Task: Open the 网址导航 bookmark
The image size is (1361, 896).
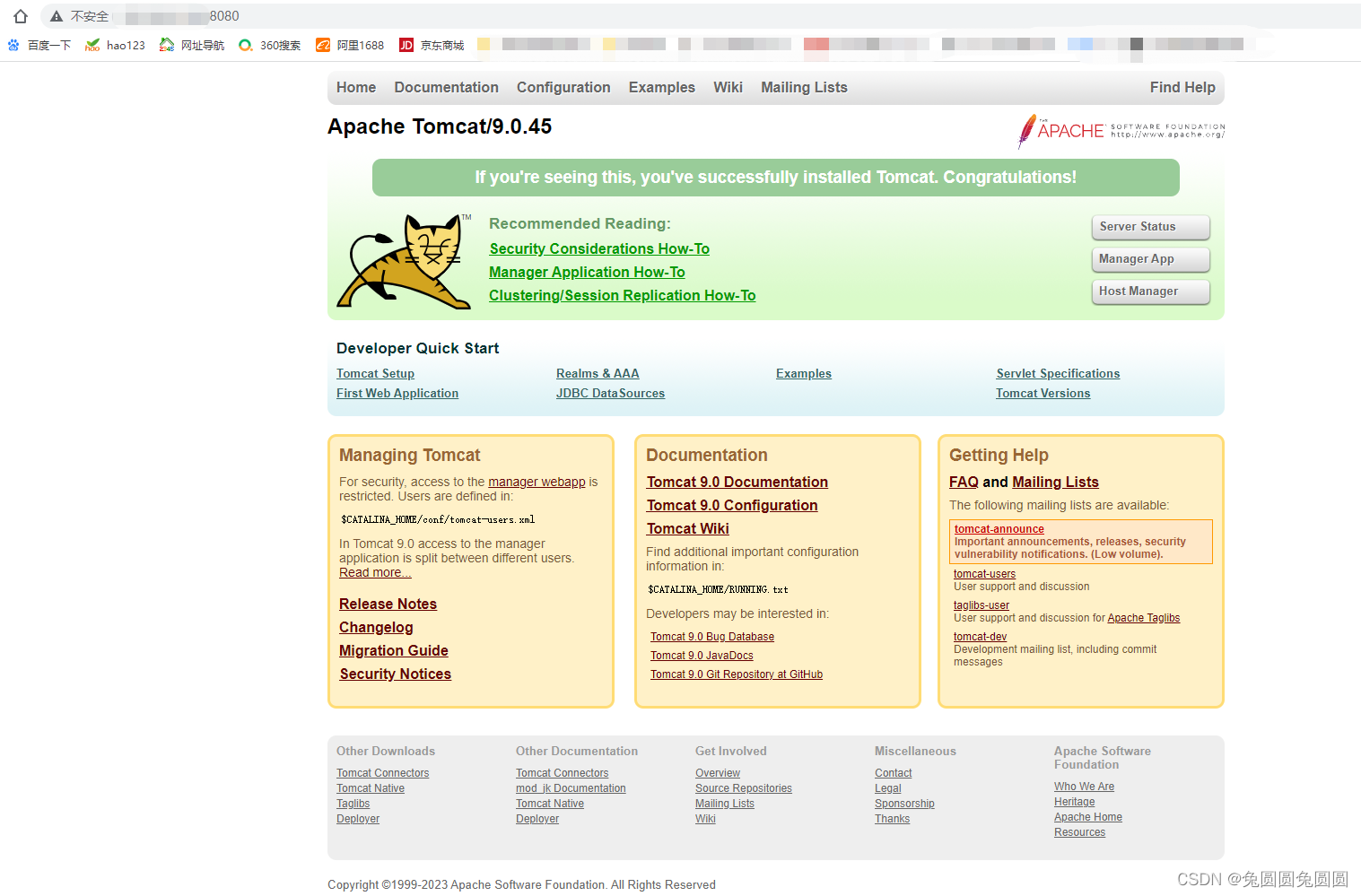Action: (x=192, y=45)
